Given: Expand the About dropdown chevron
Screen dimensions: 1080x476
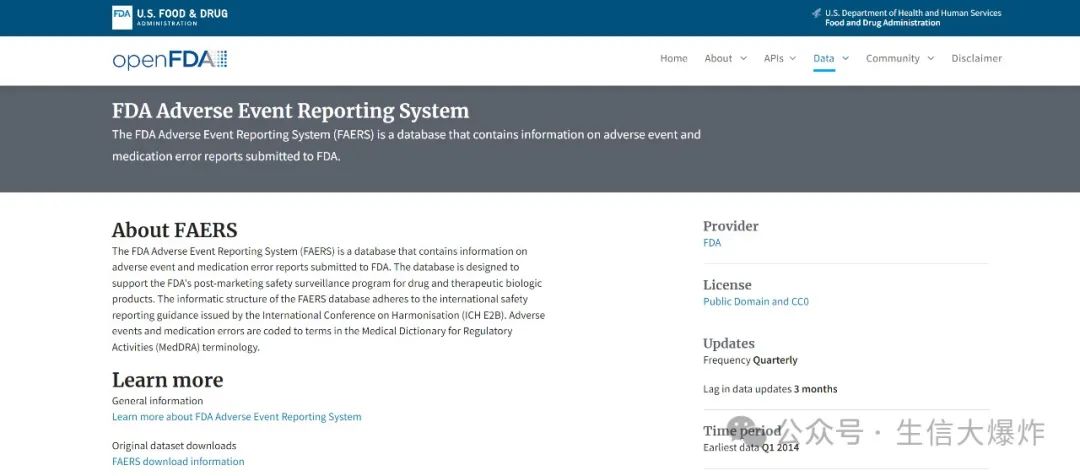Looking at the screenshot, I should pyautogui.click(x=743, y=59).
